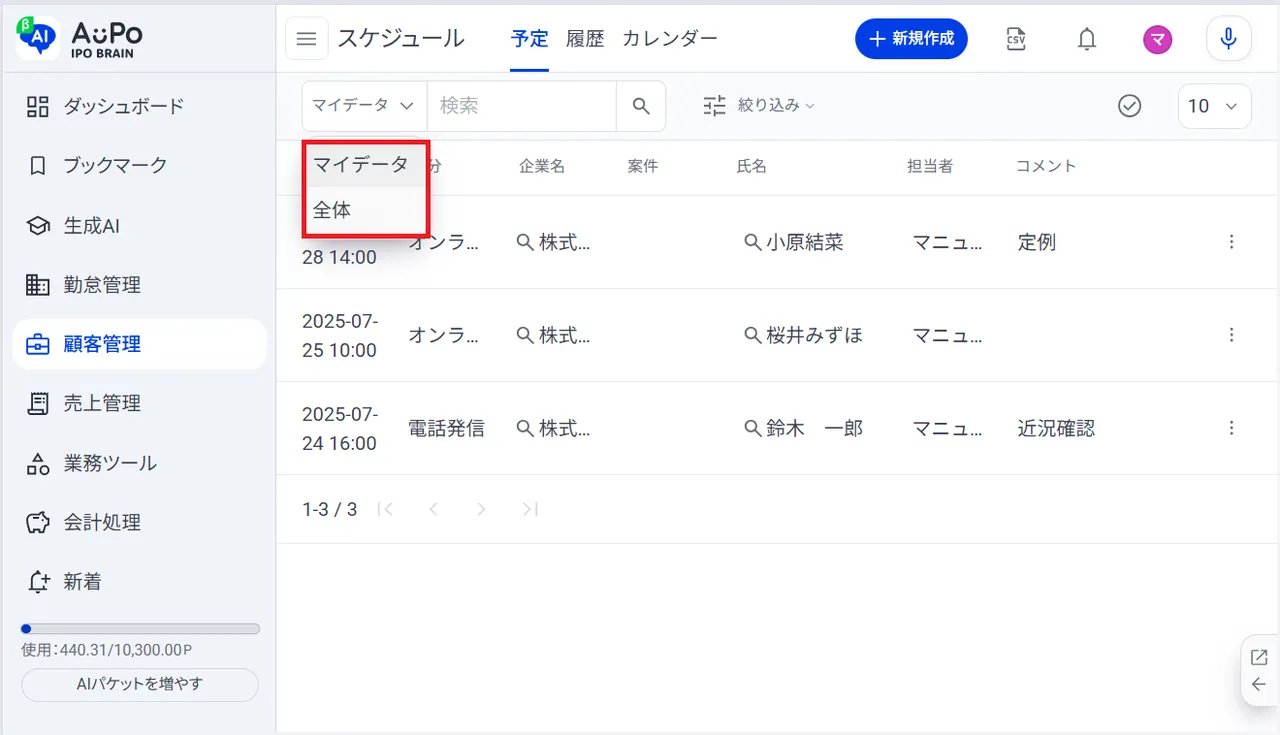Image resolution: width=1280 pixels, height=735 pixels.
Task: Click the 電話発信 category cell
Action: pyautogui.click(x=446, y=428)
